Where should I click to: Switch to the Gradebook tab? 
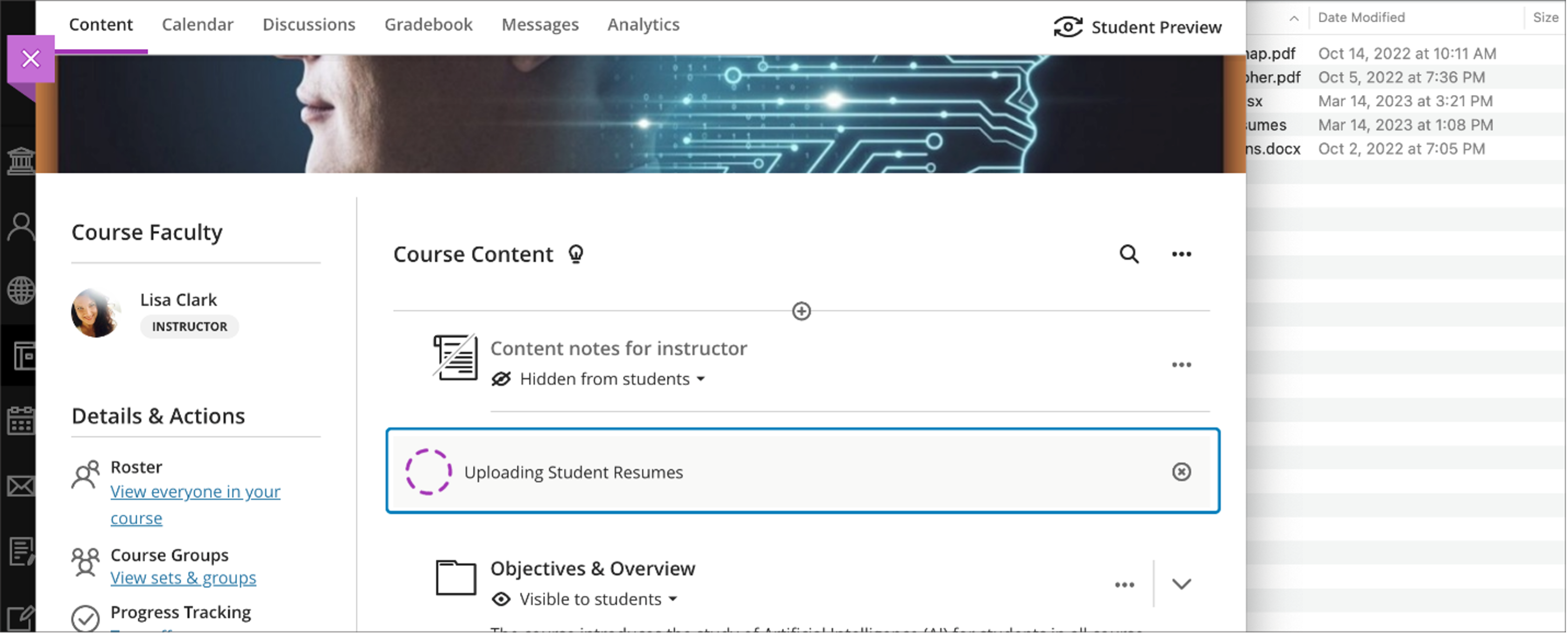pyautogui.click(x=428, y=24)
